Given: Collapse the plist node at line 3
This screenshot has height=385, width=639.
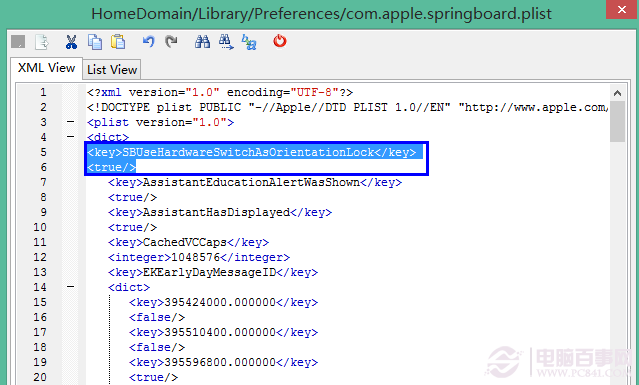Looking at the screenshot, I should click(71, 122).
